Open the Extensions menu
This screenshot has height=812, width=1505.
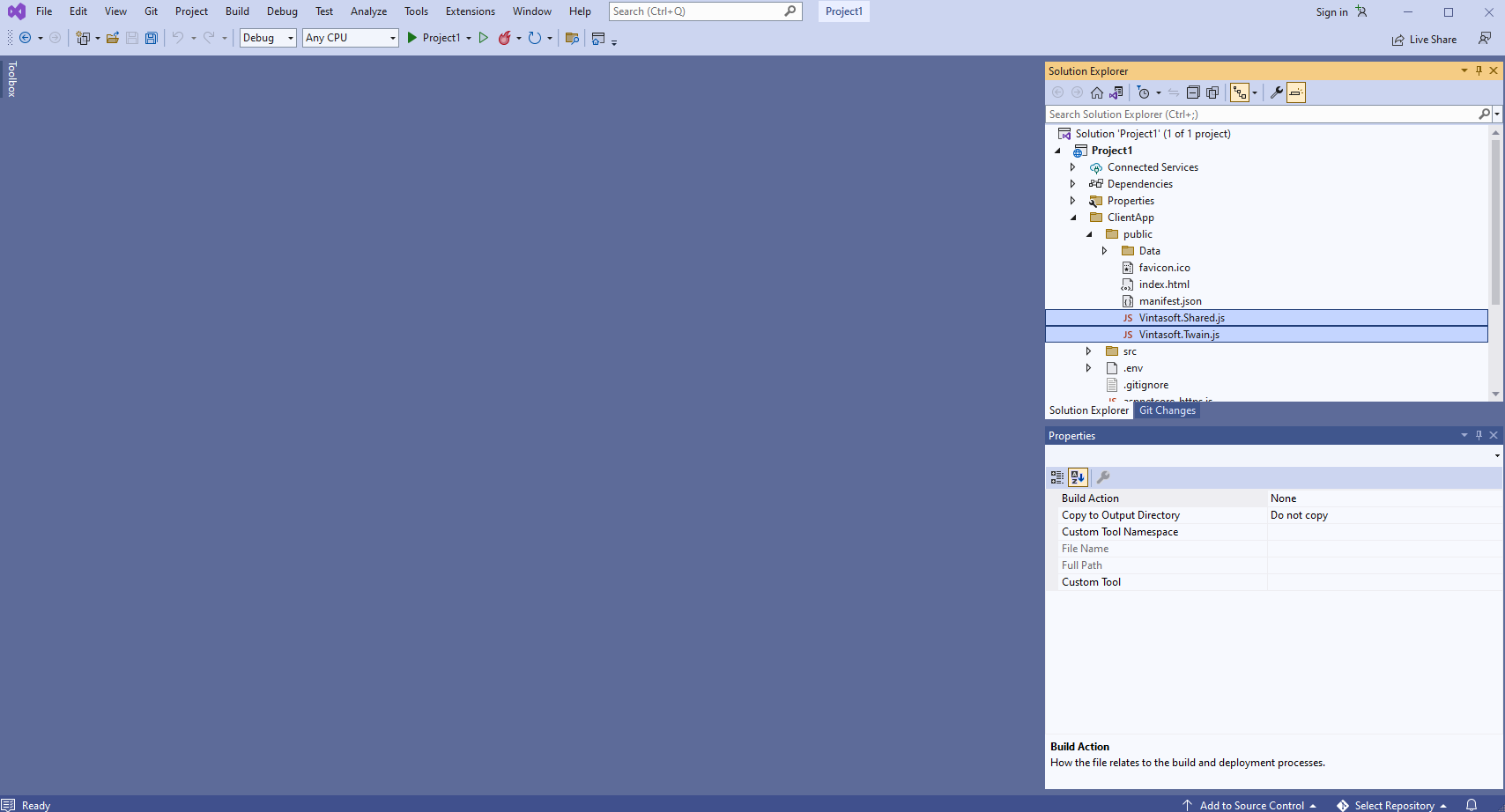click(x=470, y=11)
